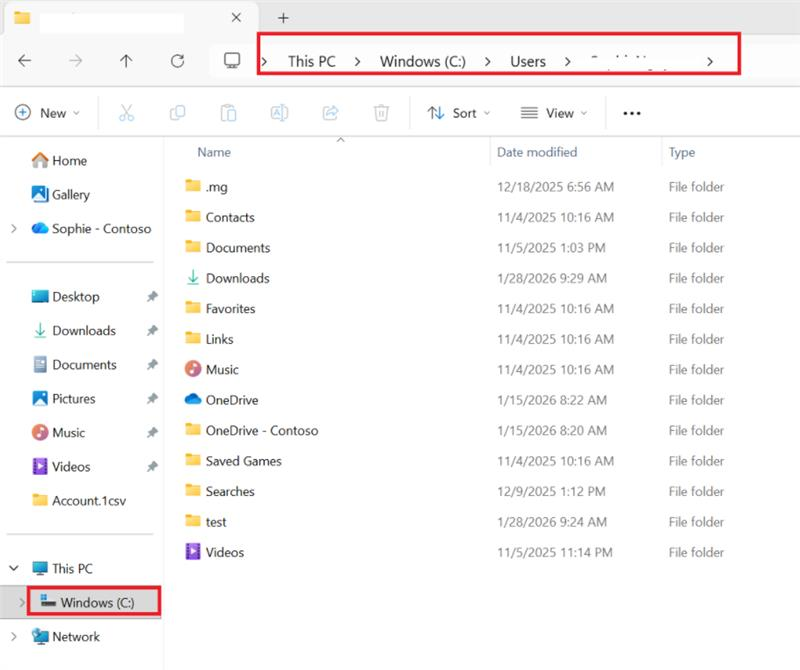This screenshot has width=800, height=670.
Task: Select the Links folder
Action: (209, 339)
